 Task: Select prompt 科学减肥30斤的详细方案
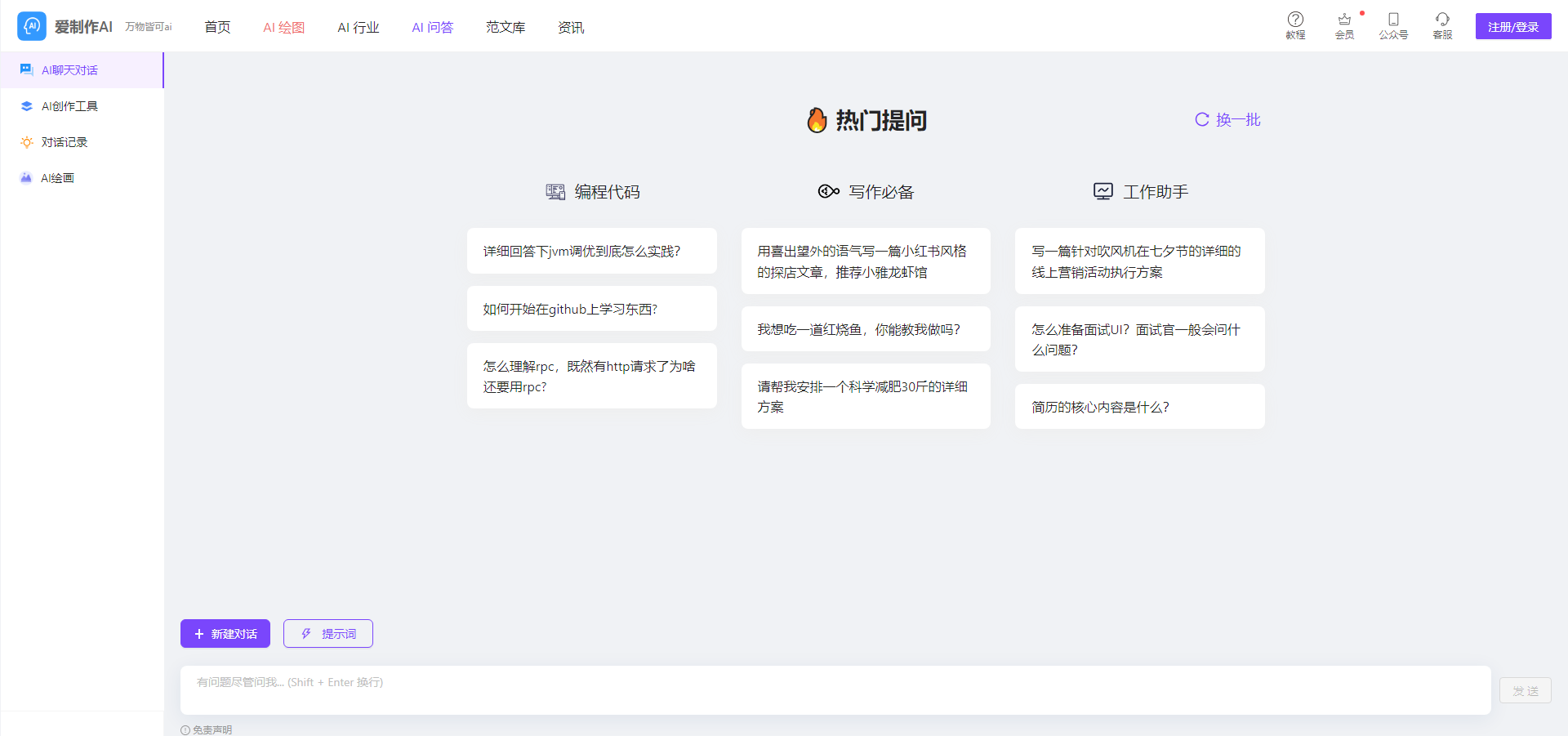866,396
